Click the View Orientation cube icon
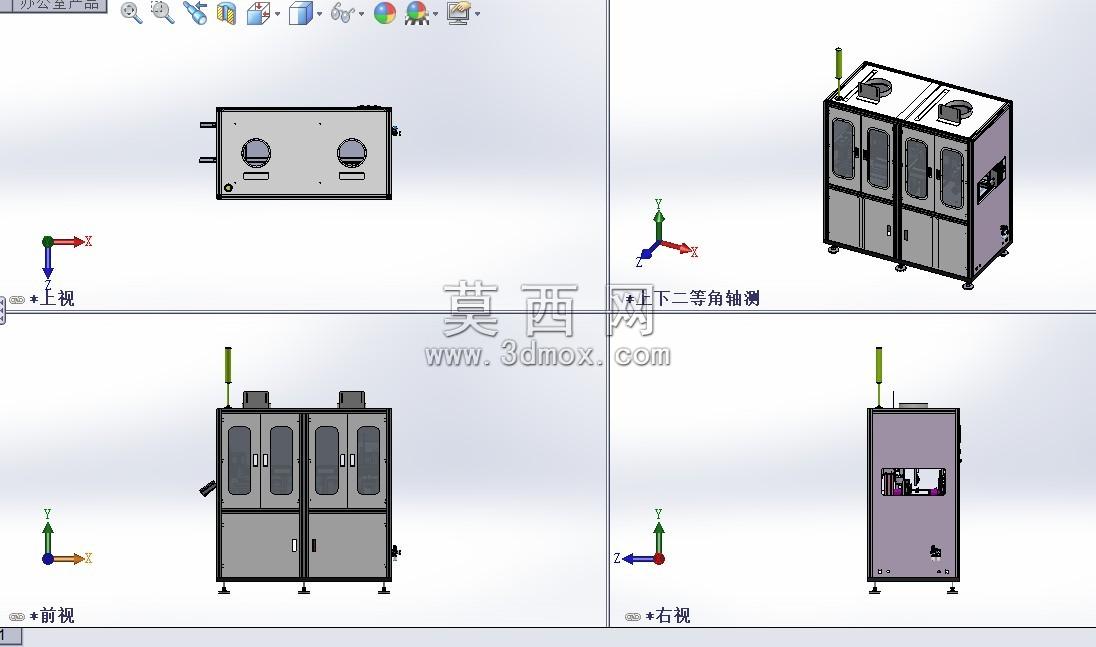The width and height of the screenshot is (1096, 647). click(258, 13)
